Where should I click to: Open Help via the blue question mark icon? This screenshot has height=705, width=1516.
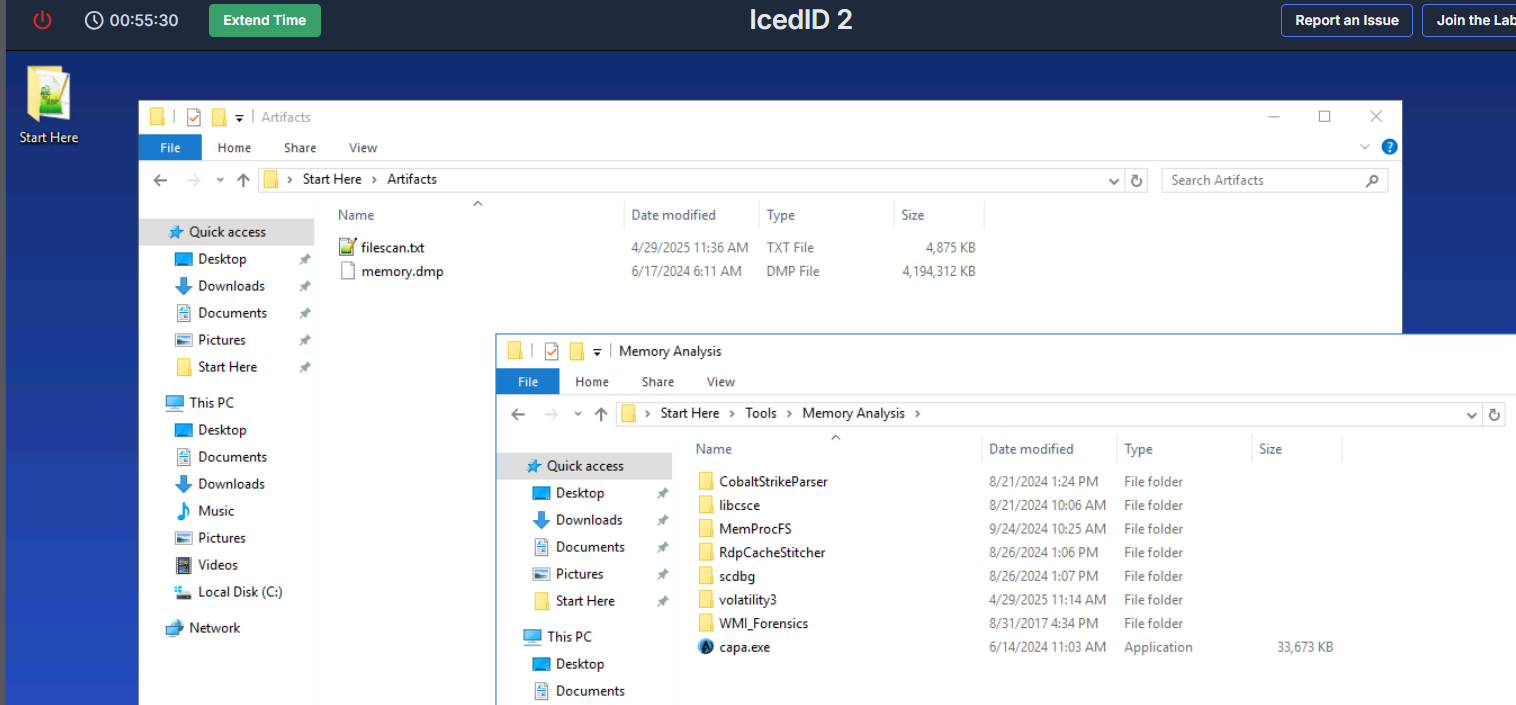(x=1389, y=147)
